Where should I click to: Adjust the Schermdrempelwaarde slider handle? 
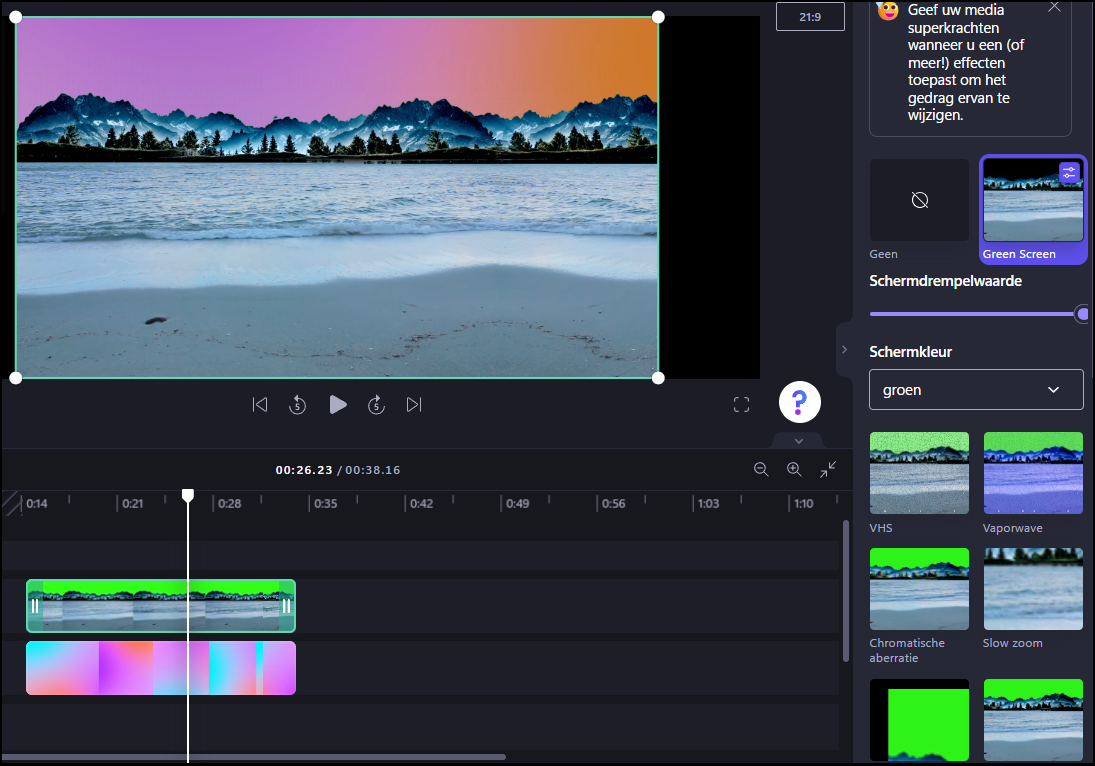click(1082, 314)
